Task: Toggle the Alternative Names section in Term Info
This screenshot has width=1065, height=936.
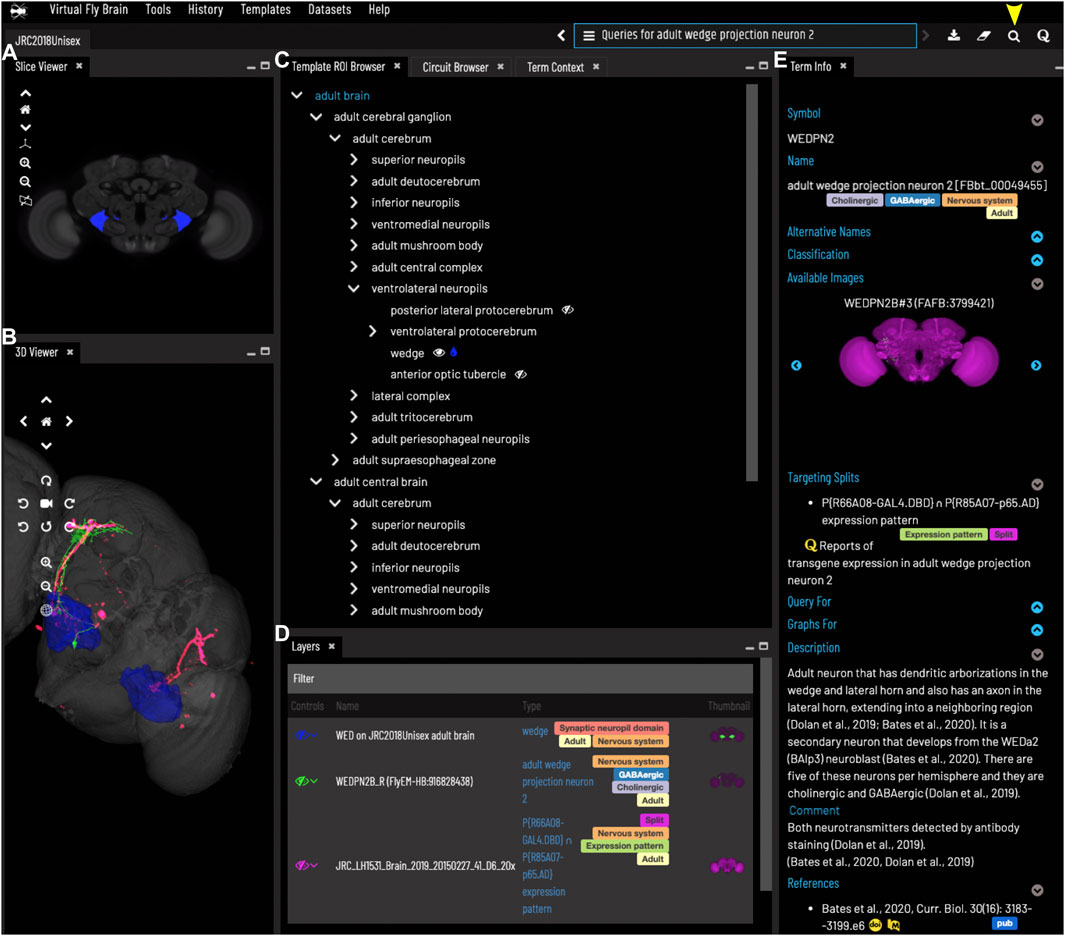Action: click(x=1037, y=237)
